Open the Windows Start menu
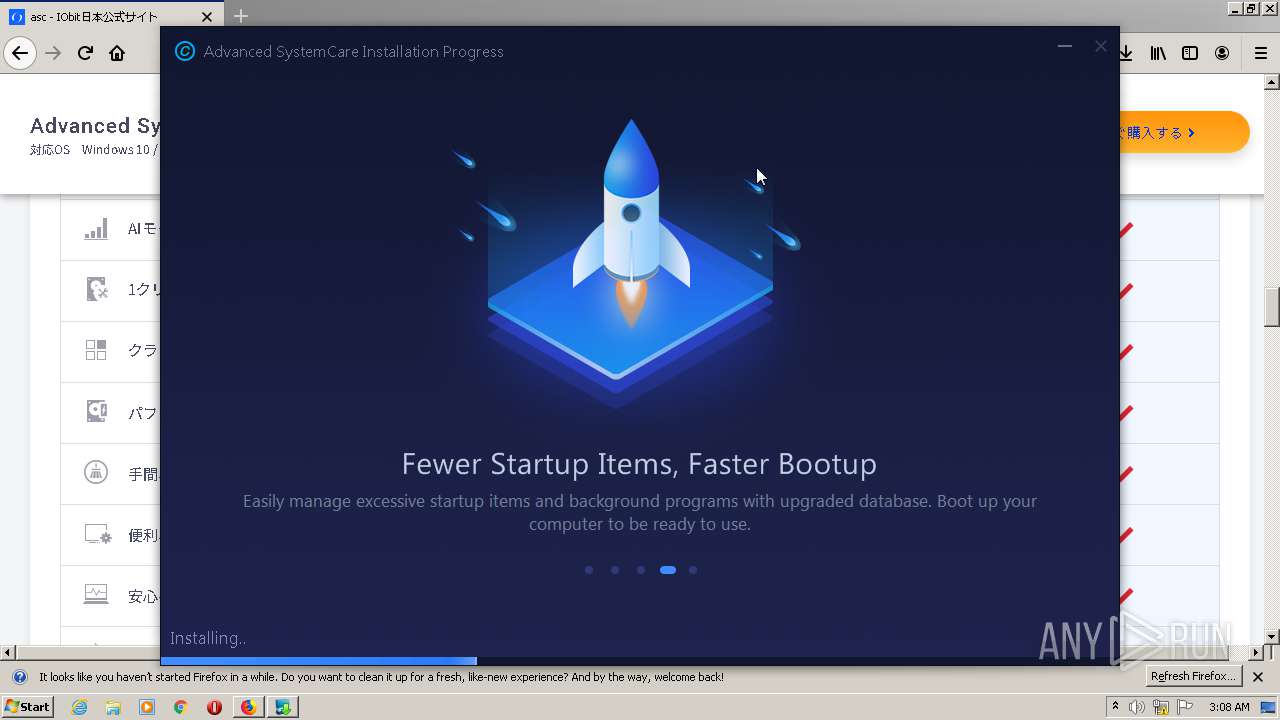 coord(28,707)
